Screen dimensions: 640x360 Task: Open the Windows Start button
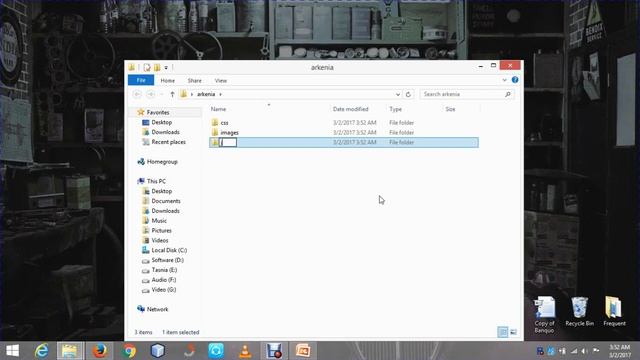pyautogui.click(x=13, y=351)
